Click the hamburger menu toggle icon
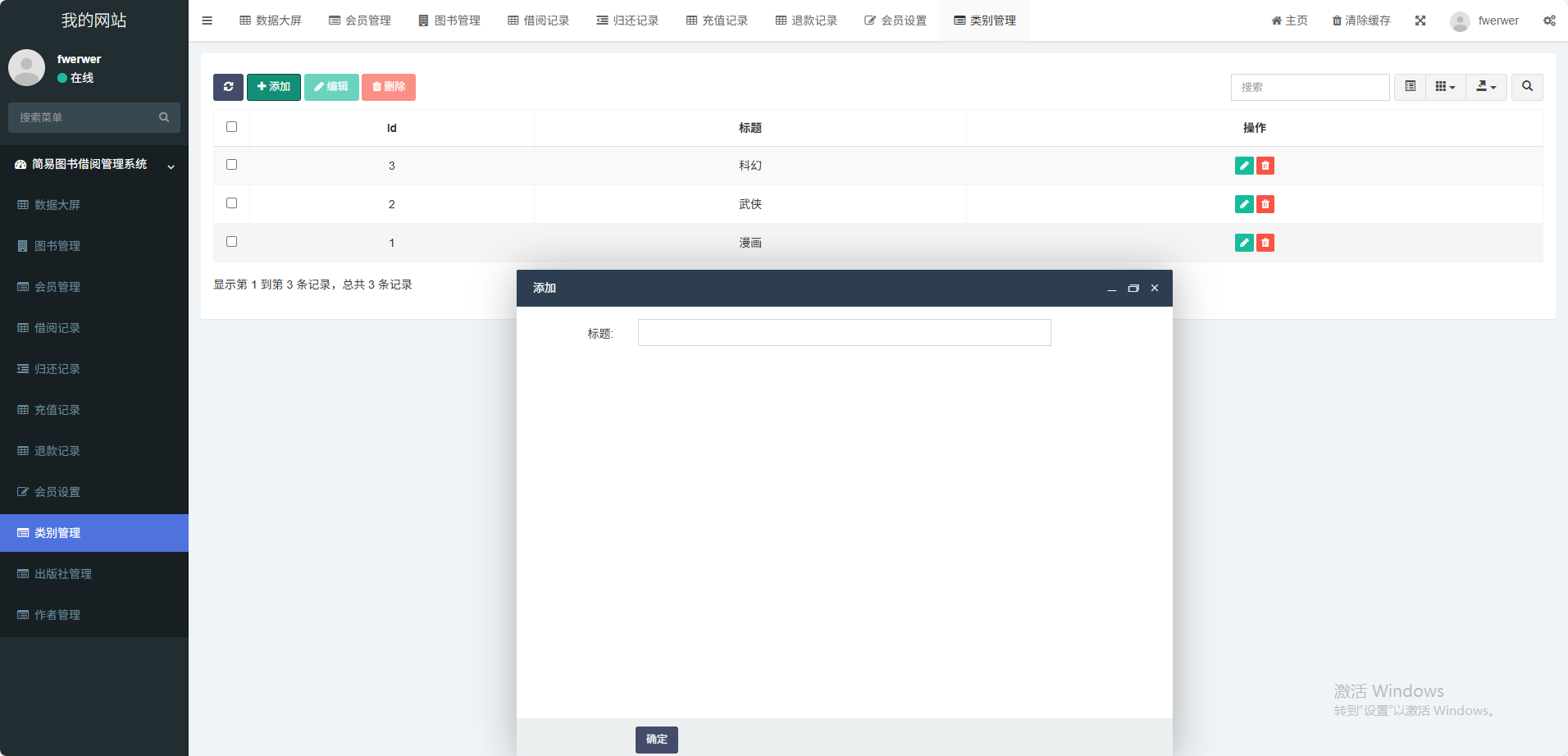Image resolution: width=1568 pixels, height=756 pixels. [x=207, y=20]
